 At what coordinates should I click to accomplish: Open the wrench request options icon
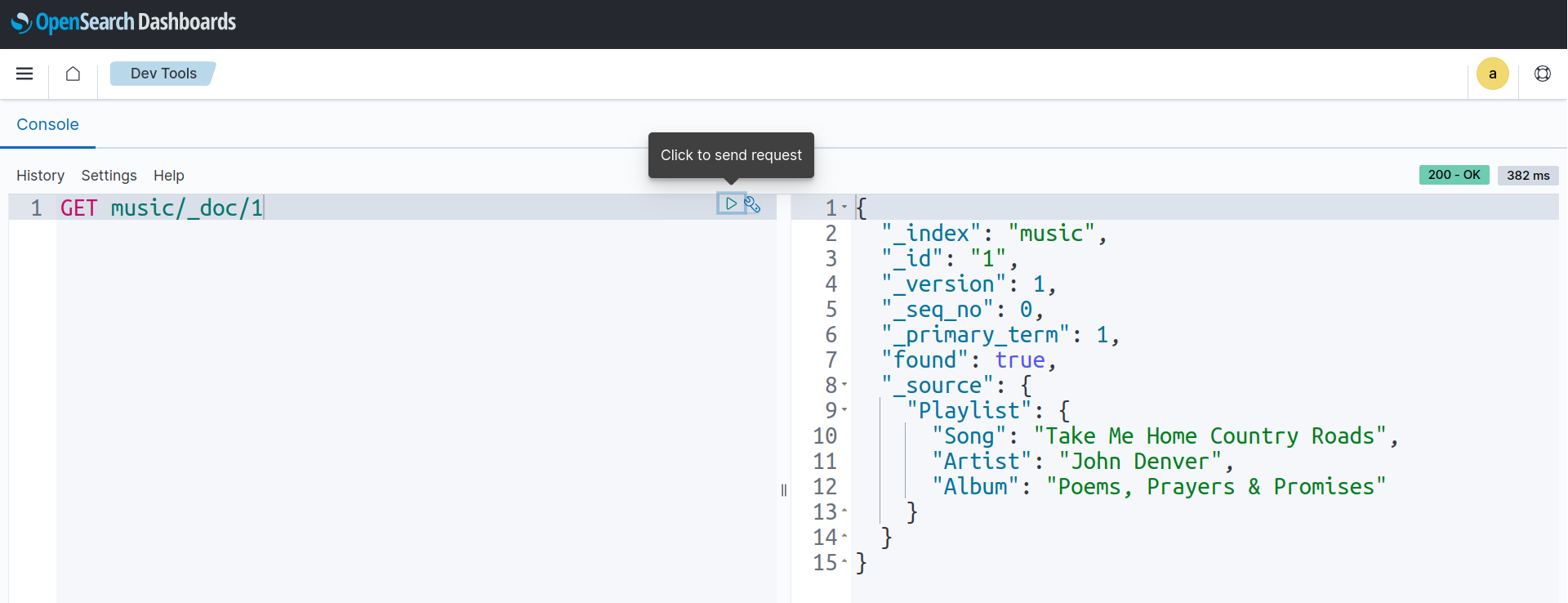tap(753, 204)
